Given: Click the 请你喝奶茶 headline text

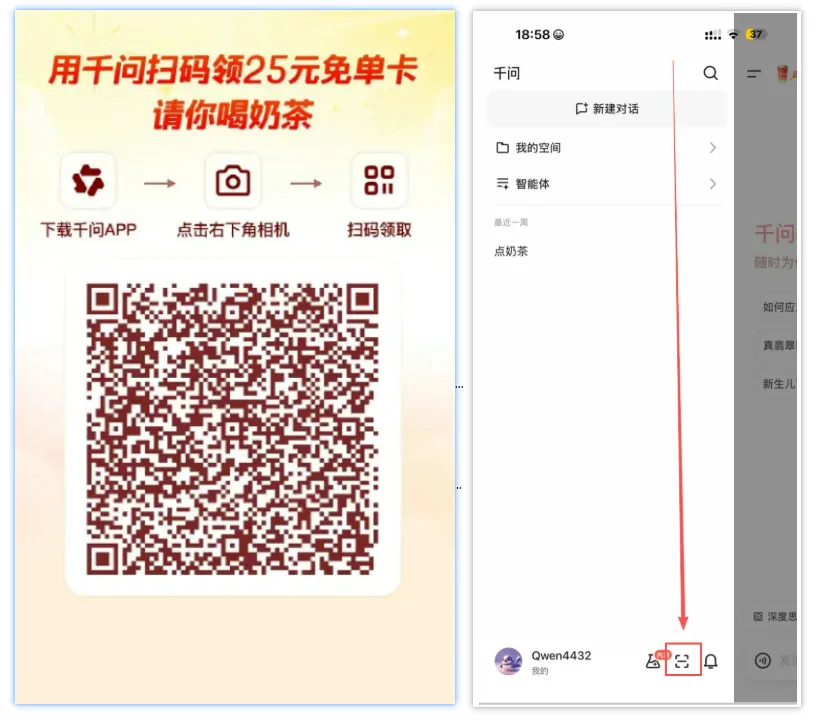Looking at the screenshot, I should tap(233, 115).
